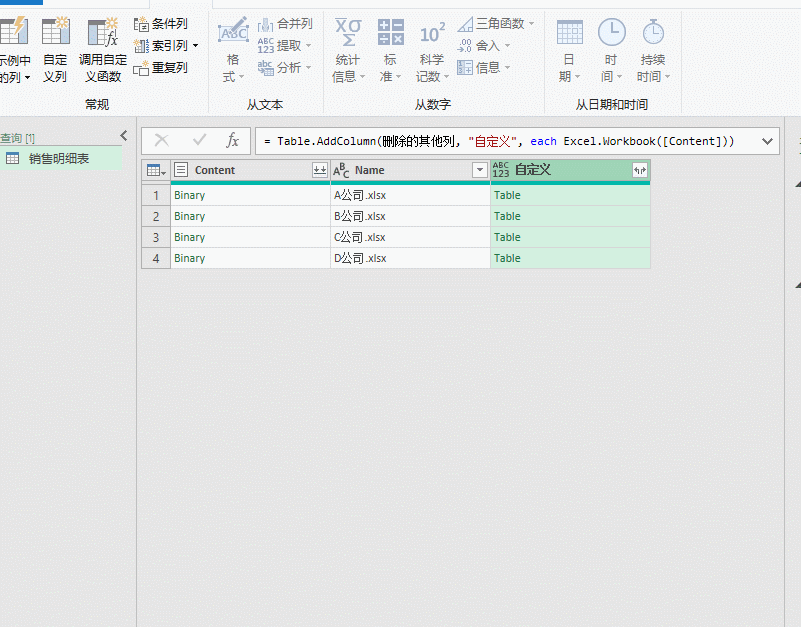The width and height of the screenshot is (801, 627).
Task: Open the Extract (提取) option
Action: pyautogui.click(x=284, y=45)
